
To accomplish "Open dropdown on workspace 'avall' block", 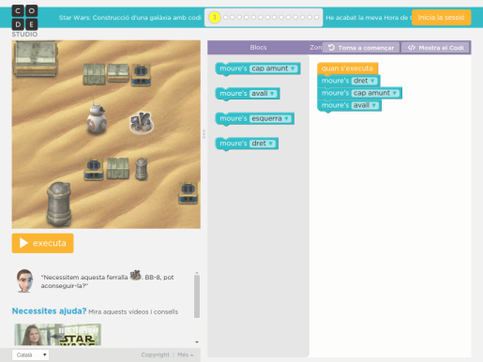I will coord(374,105).
